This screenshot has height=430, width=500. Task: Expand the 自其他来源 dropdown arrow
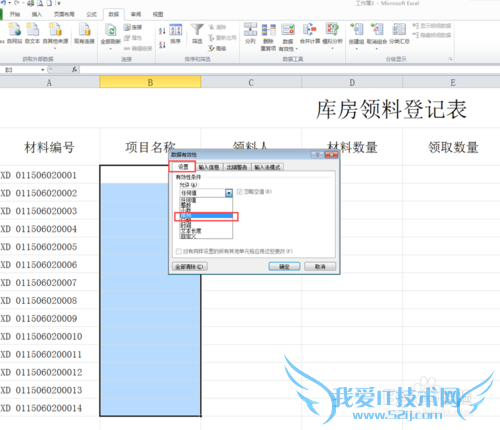(x=55, y=49)
